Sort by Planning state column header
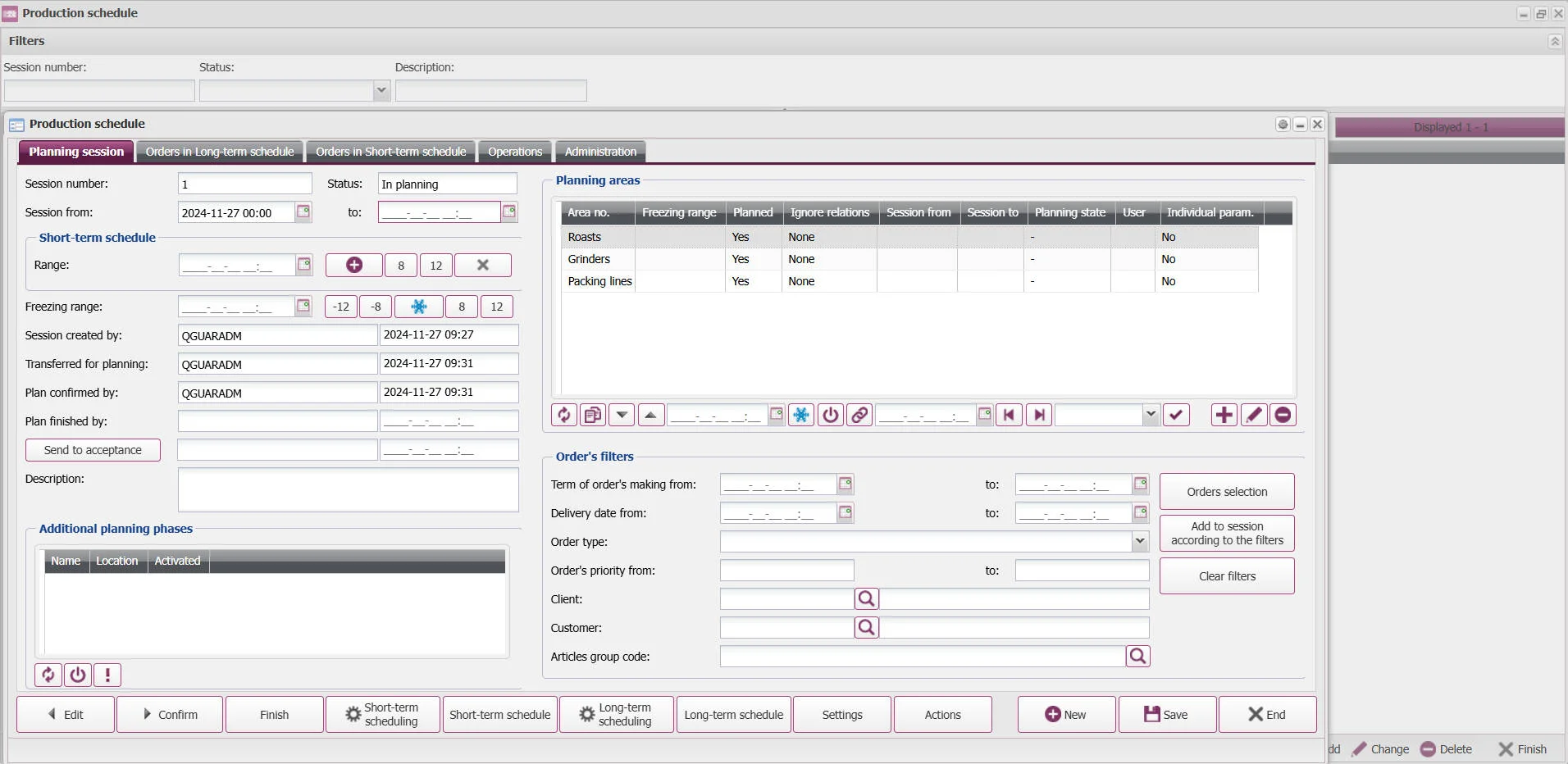 (1069, 212)
